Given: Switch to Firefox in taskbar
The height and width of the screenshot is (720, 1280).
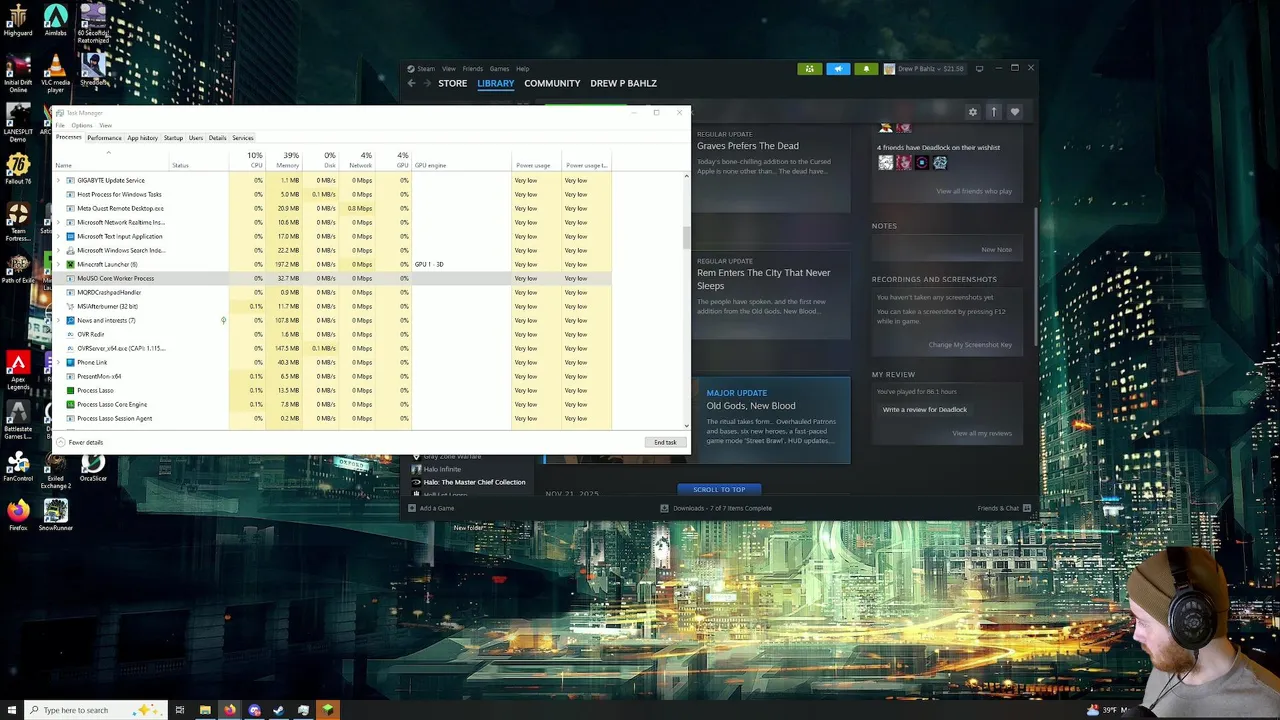Looking at the screenshot, I should (230, 710).
